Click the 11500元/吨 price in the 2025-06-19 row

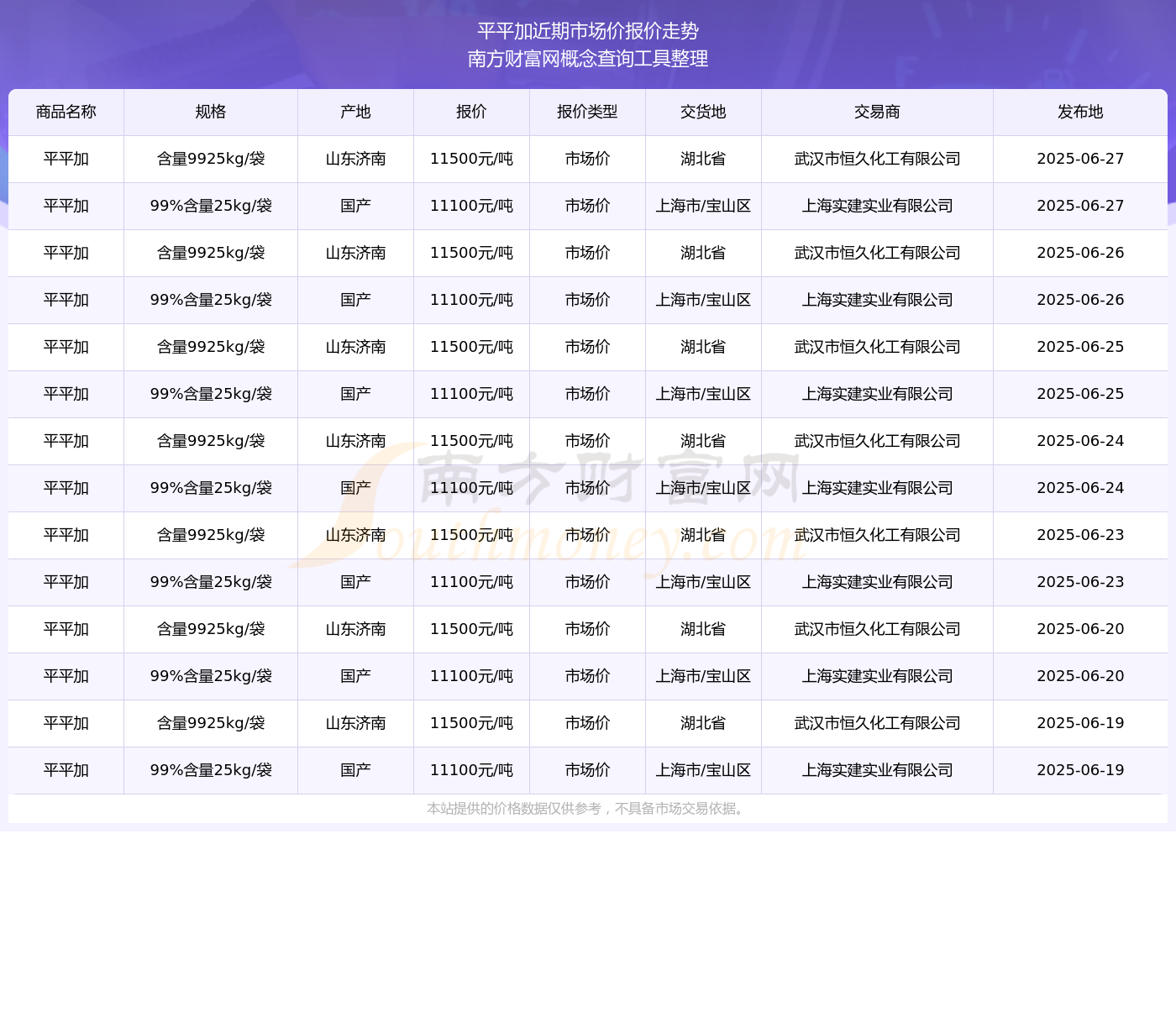tap(472, 723)
